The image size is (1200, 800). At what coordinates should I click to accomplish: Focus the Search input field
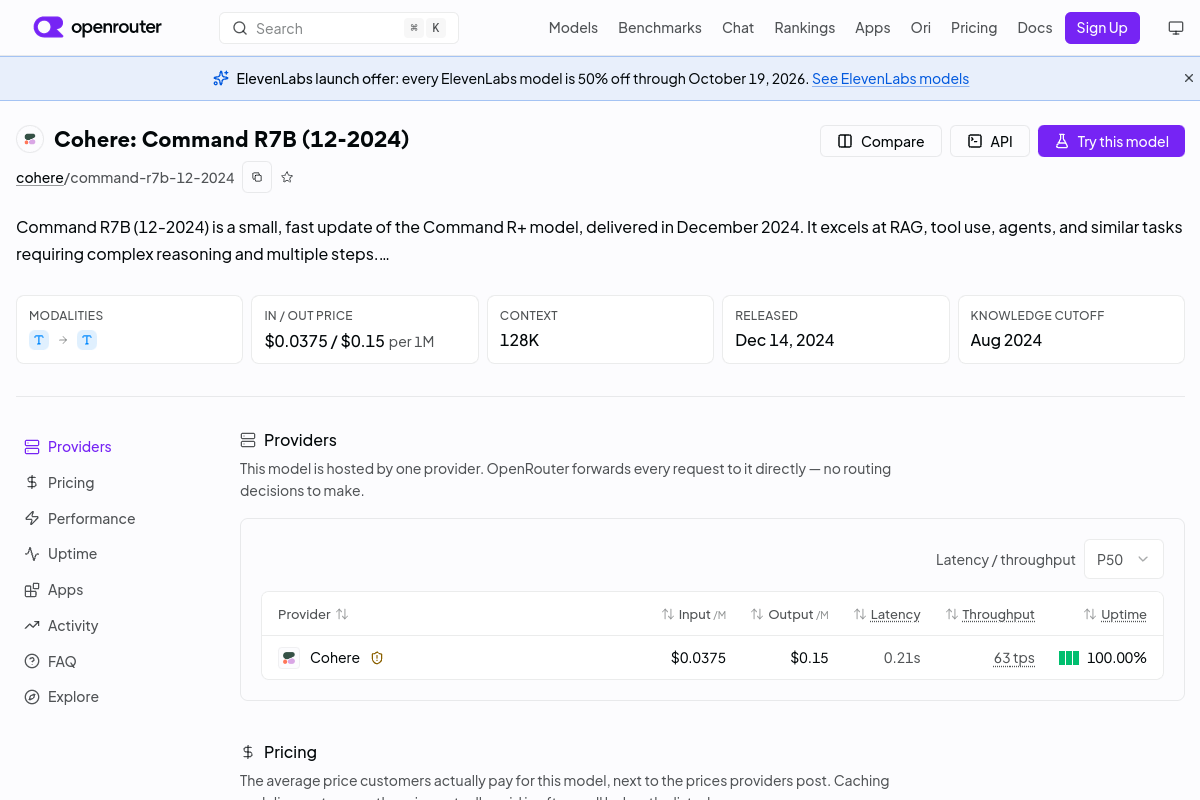339,28
